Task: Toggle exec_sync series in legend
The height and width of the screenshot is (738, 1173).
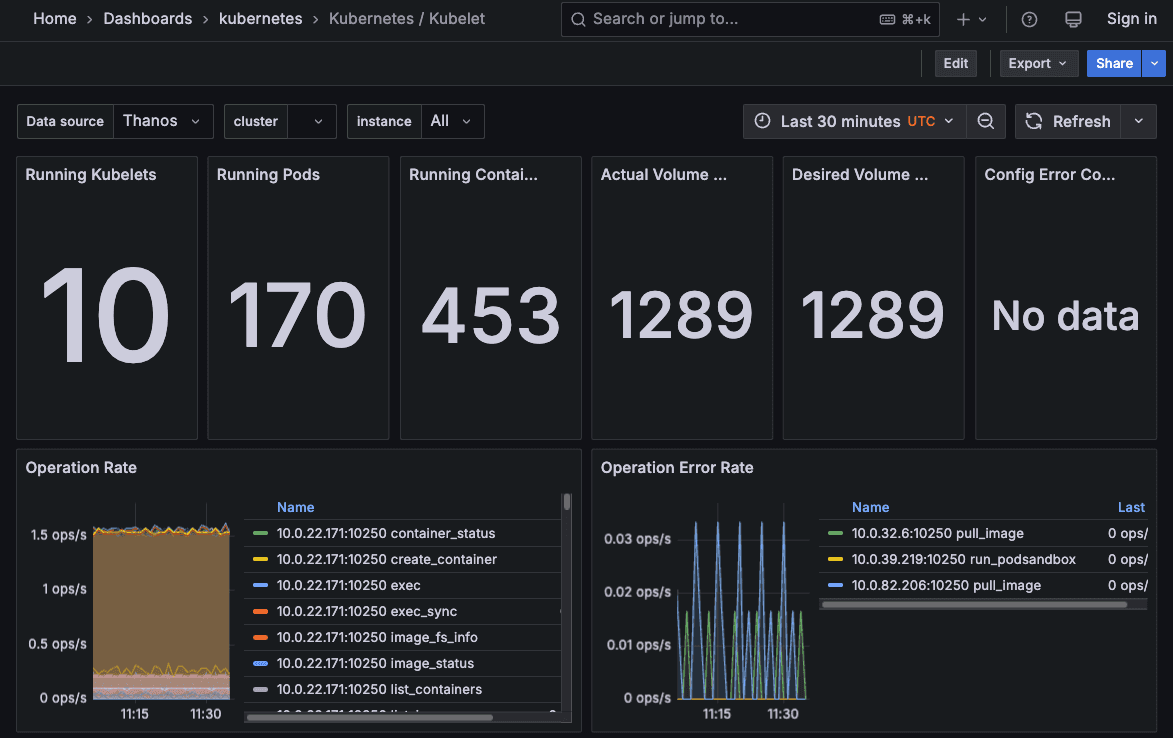Action: pos(367,612)
